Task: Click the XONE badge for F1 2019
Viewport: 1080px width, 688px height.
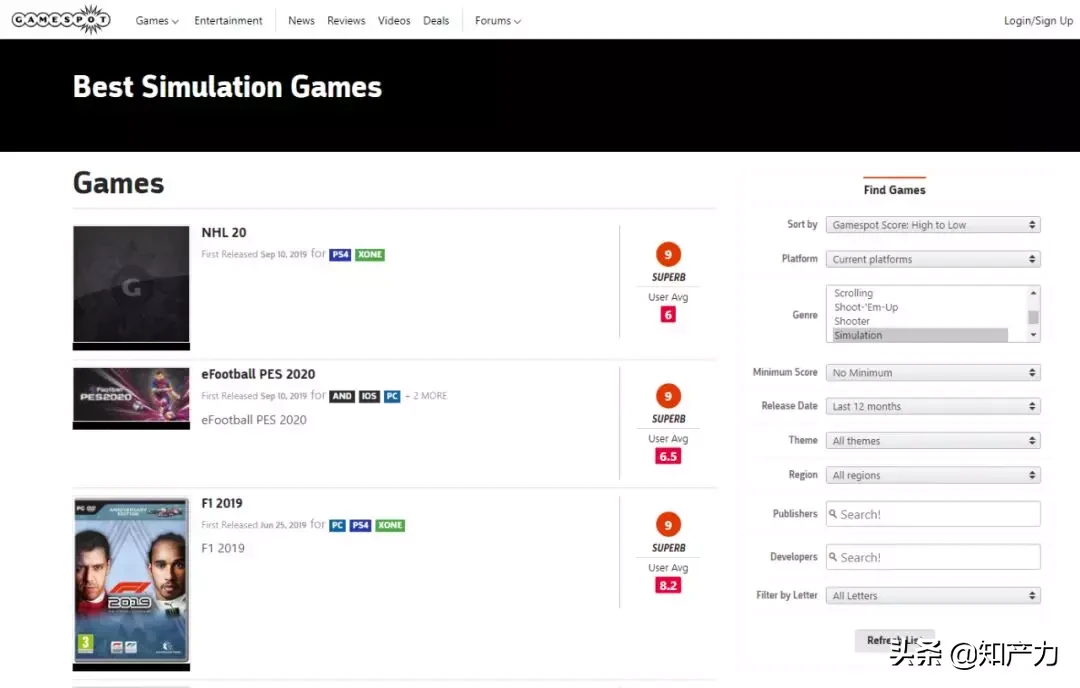Action: 390,525
